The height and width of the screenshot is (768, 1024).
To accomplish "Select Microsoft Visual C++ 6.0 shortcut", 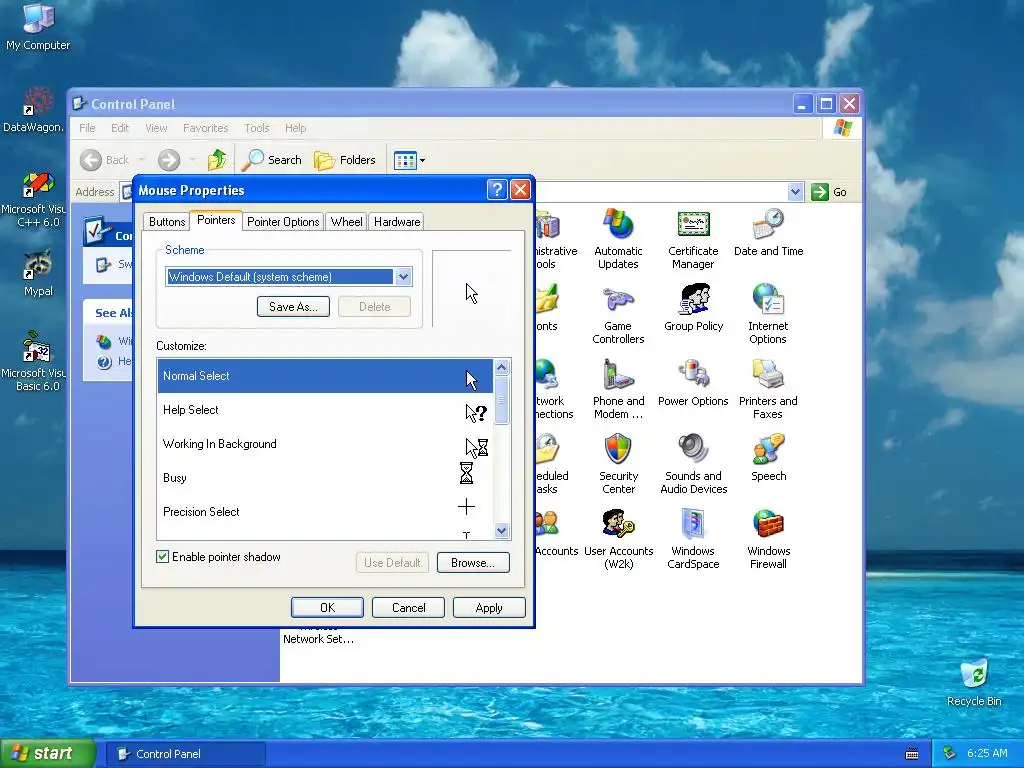I will tap(34, 199).
